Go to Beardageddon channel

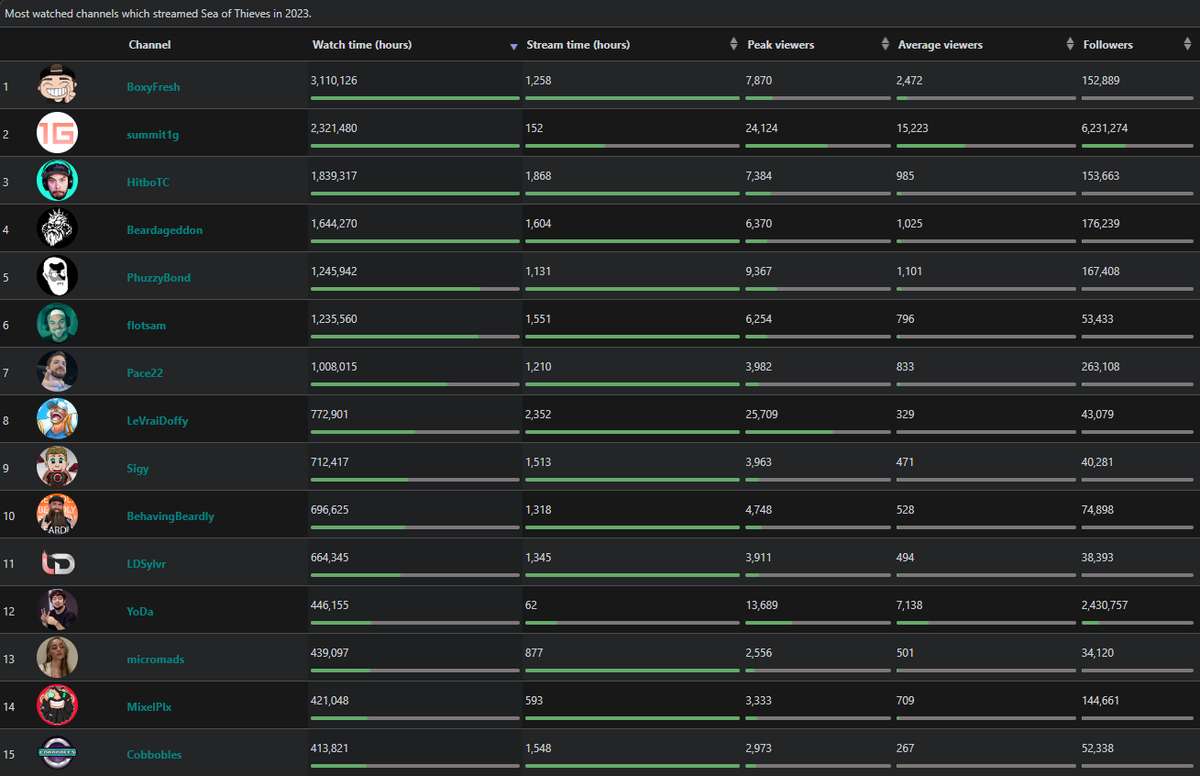pos(165,230)
